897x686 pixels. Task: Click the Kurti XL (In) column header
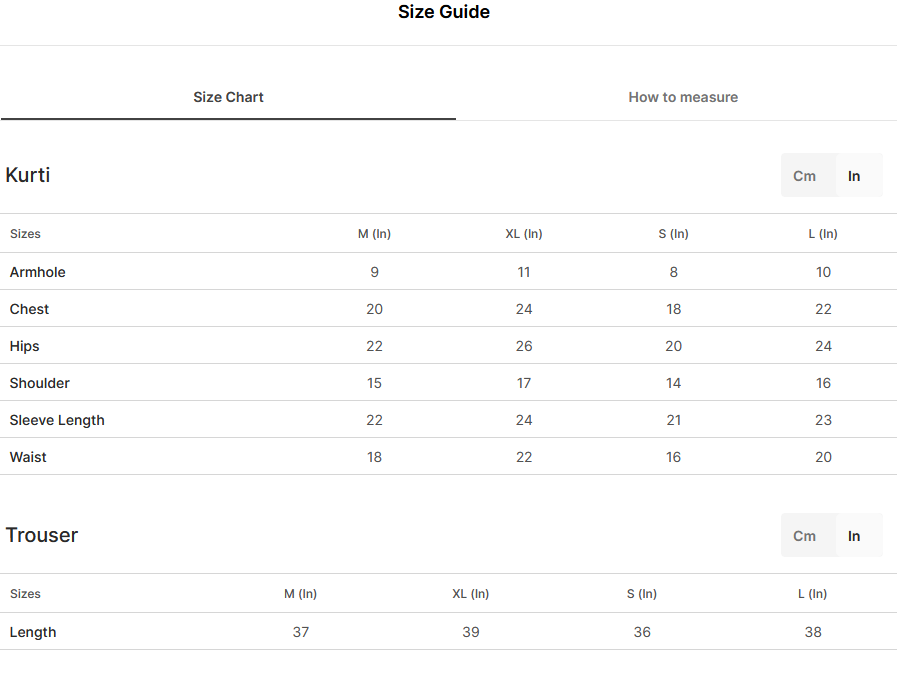[x=524, y=234]
